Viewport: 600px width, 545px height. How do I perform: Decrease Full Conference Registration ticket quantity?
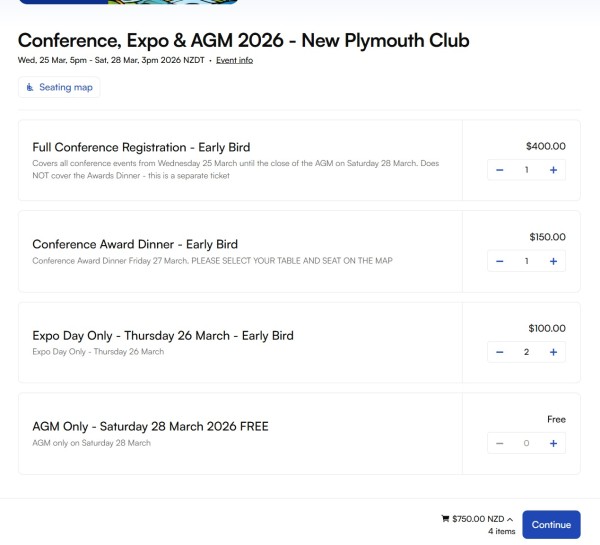click(500, 170)
